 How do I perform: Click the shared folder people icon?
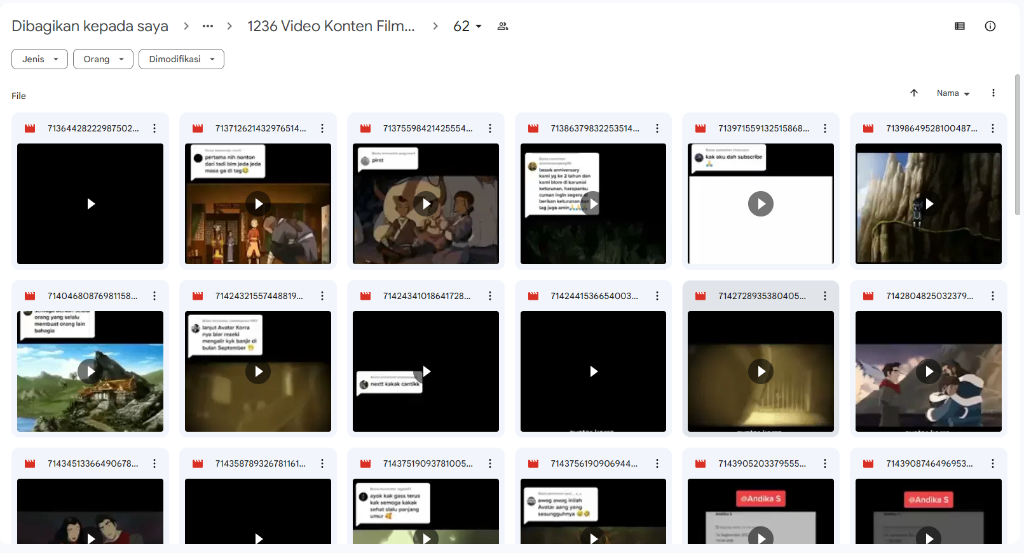pos(503,27)
